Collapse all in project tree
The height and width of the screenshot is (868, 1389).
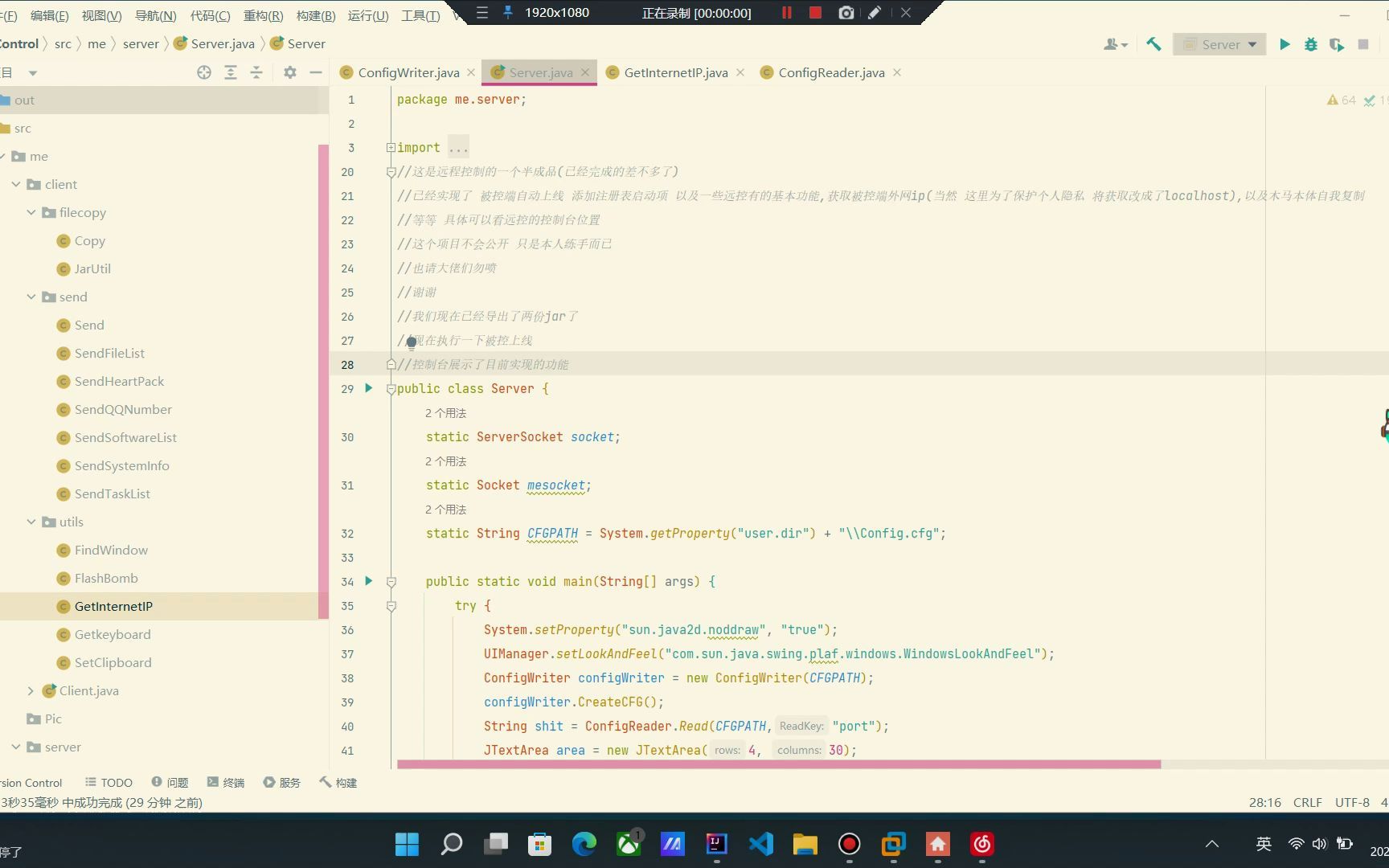pyautogui.click(x=256, y=72)
